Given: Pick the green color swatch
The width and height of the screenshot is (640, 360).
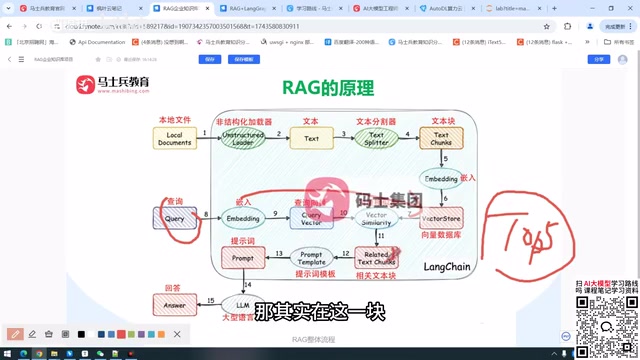Looking at the screenshot, I should [131, 334].
